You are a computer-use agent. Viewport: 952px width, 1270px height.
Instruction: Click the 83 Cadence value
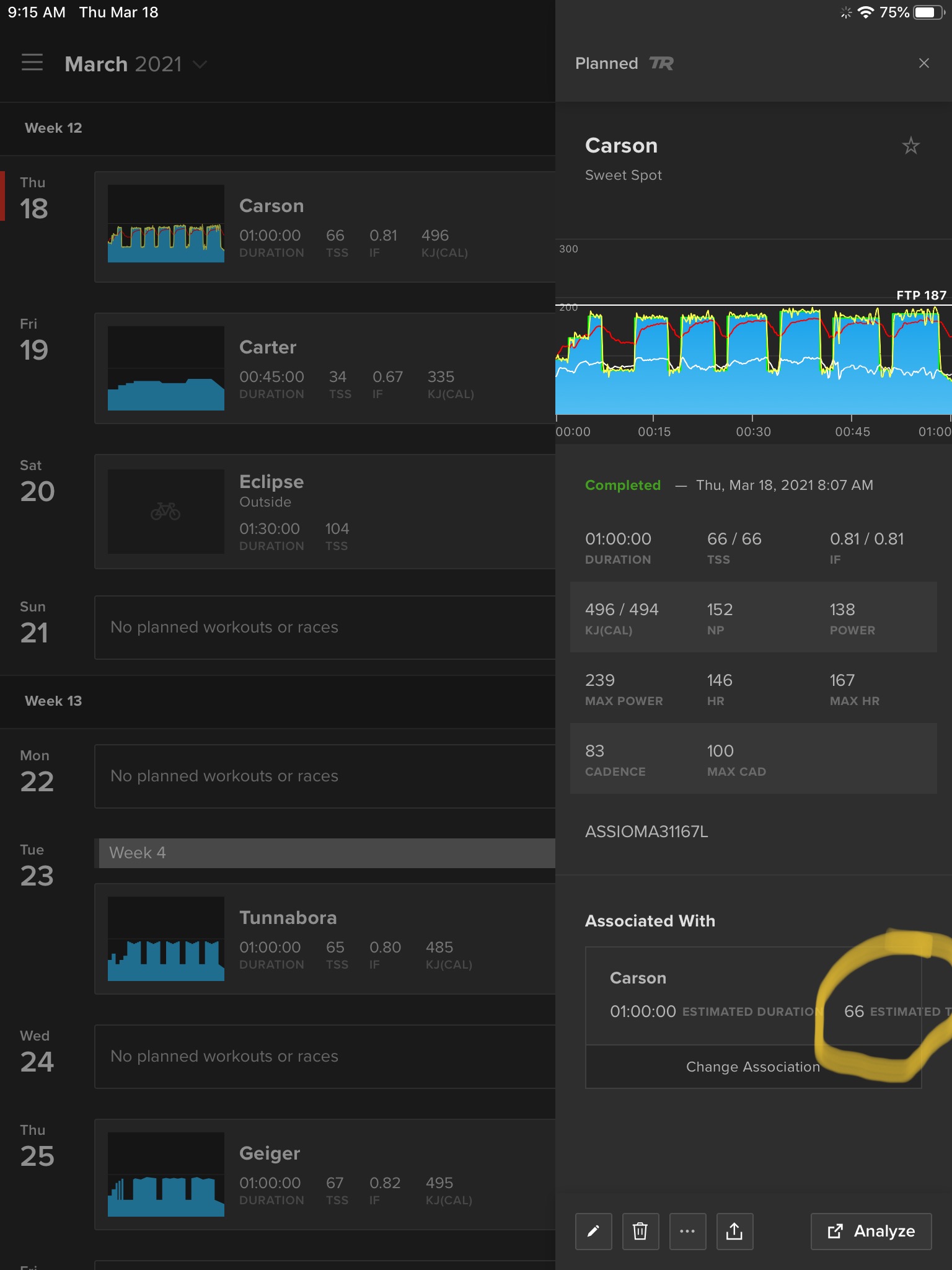click(594, 751)
